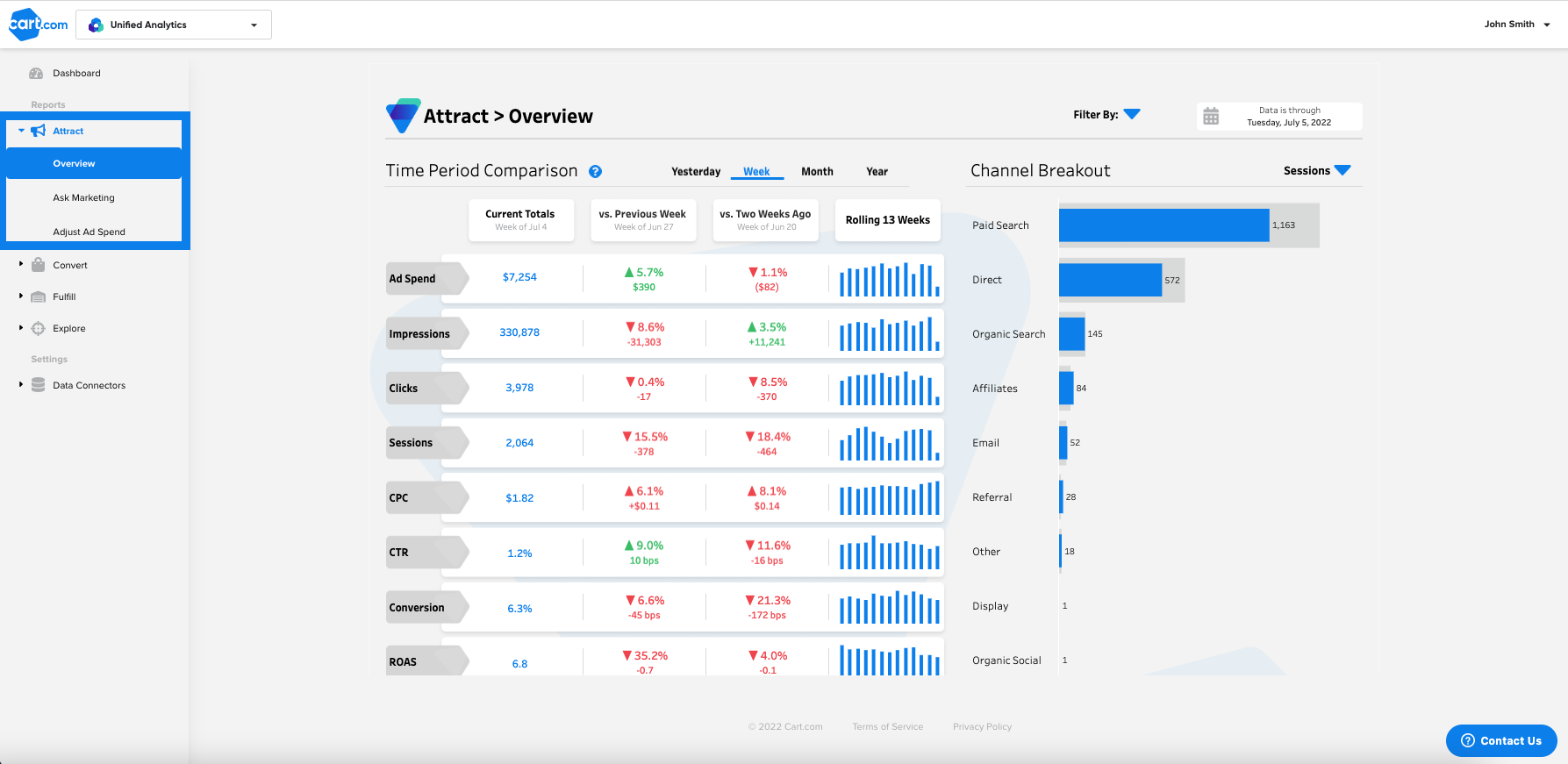1568x764 pixels.
Task: Click the Sessions 2,064 value
Action: [x=519, y=443]
